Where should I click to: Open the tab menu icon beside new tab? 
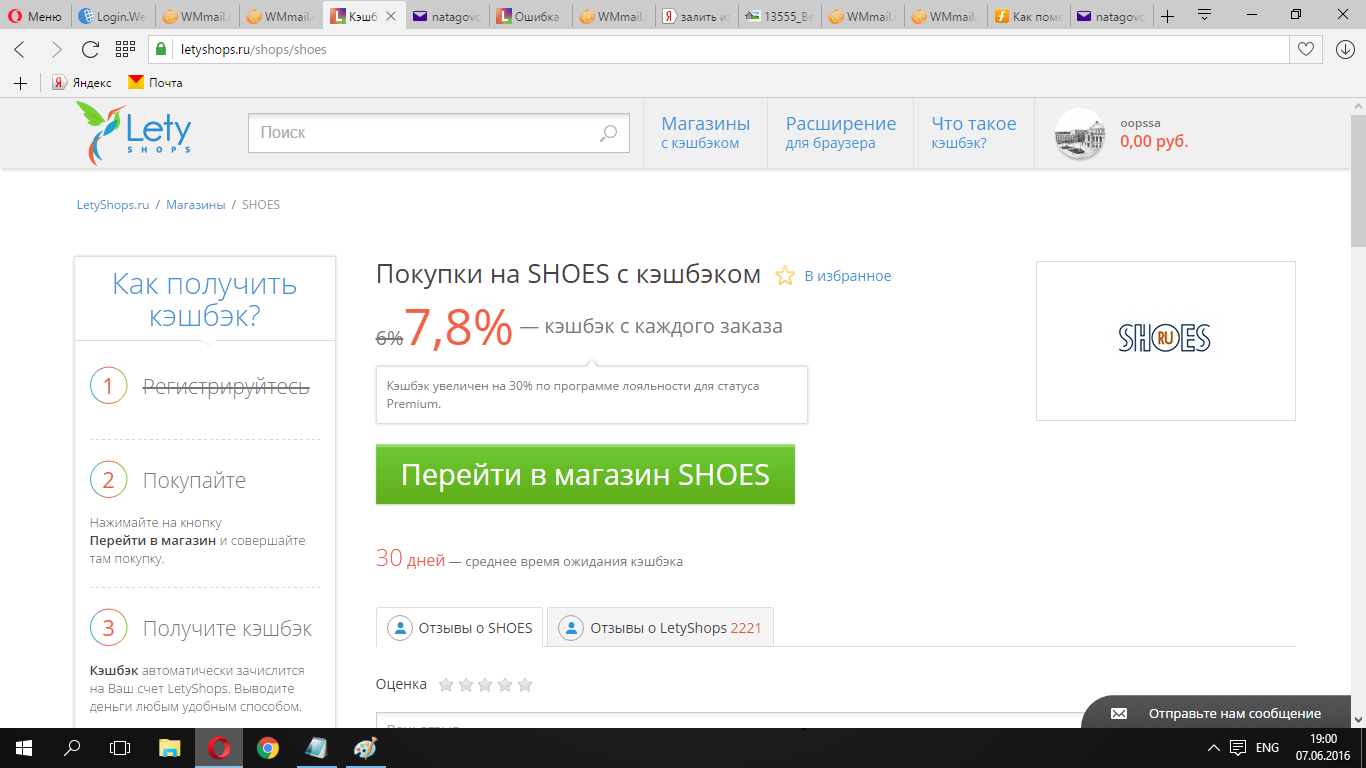(1205, 16)
